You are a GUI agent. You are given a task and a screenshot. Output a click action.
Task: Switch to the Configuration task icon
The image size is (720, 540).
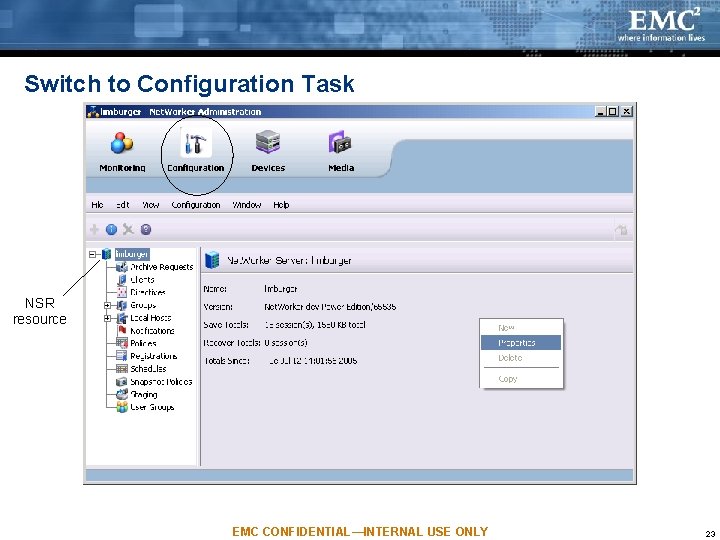(196, 143)
